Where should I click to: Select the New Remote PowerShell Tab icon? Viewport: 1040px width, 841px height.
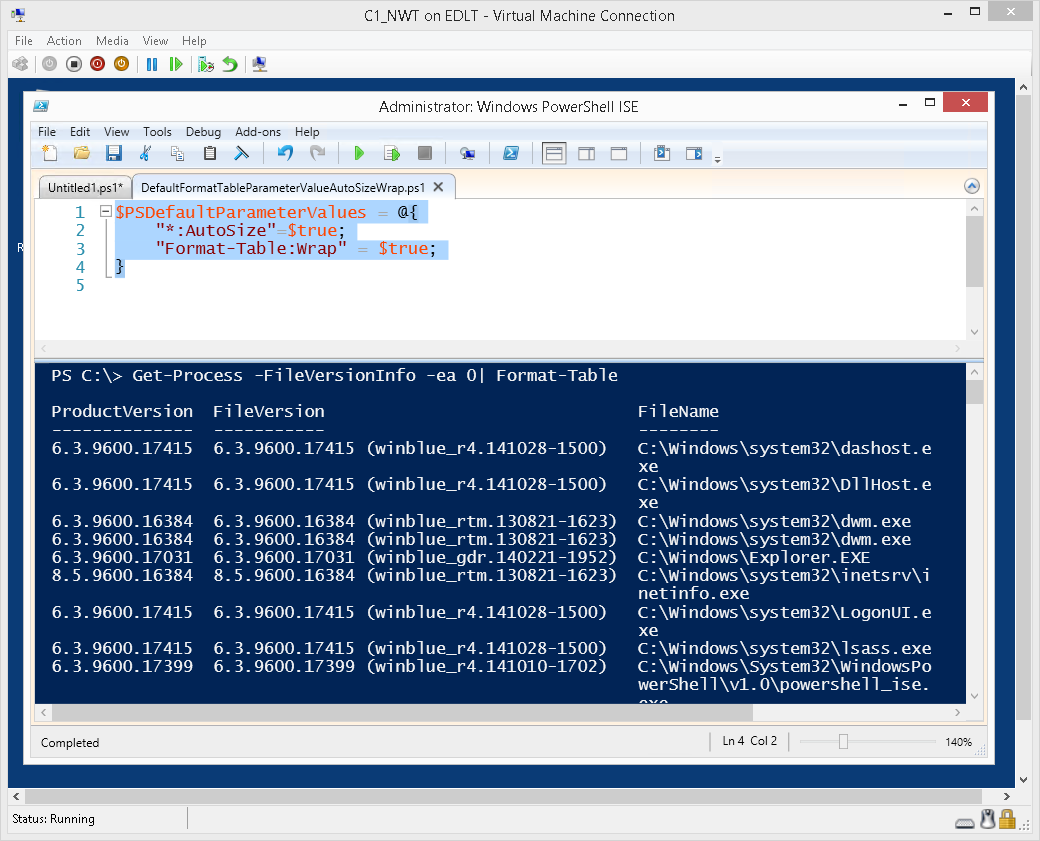coord(467,153)
